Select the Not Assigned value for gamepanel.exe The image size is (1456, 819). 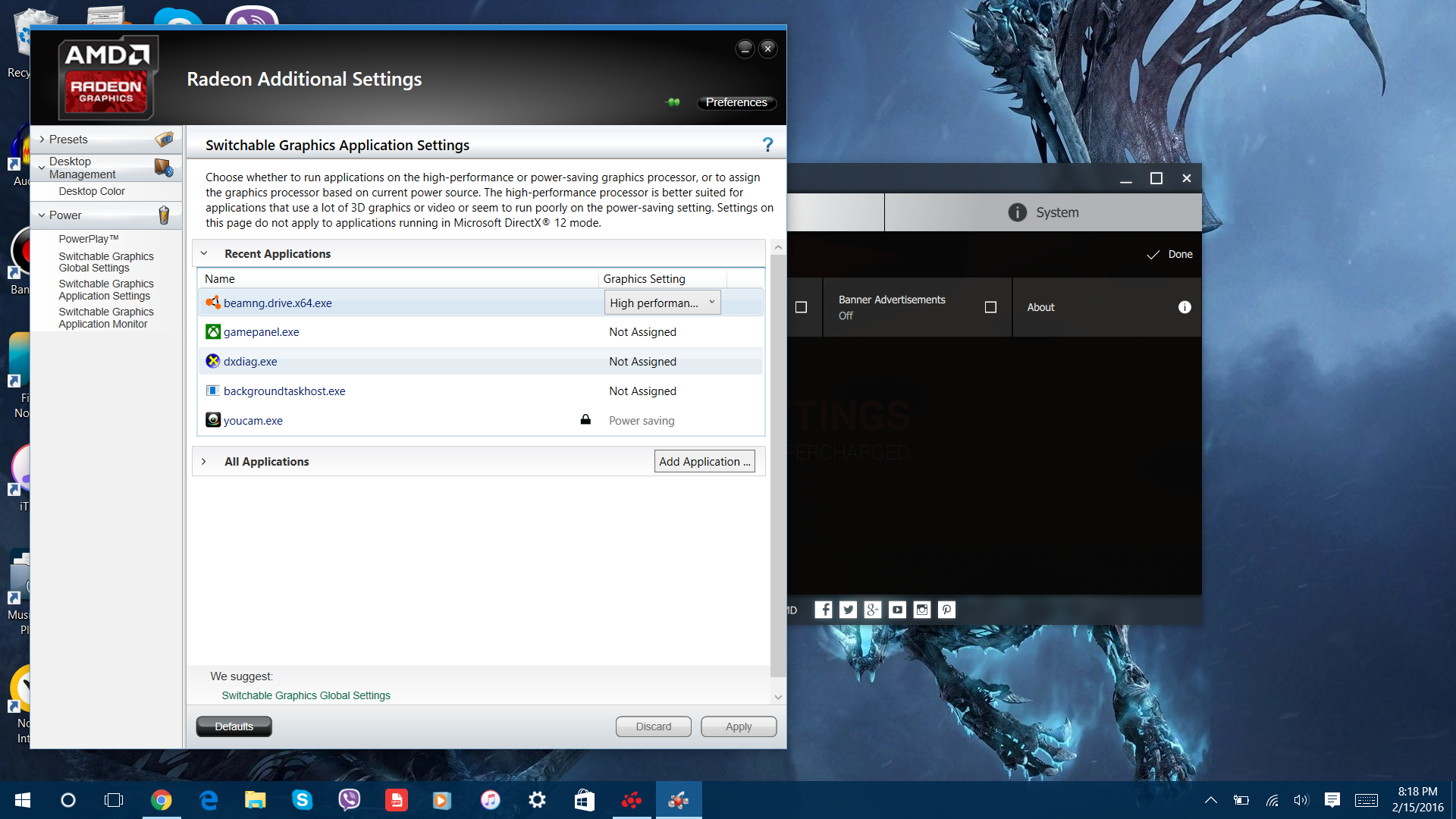(x=642, y=332)
